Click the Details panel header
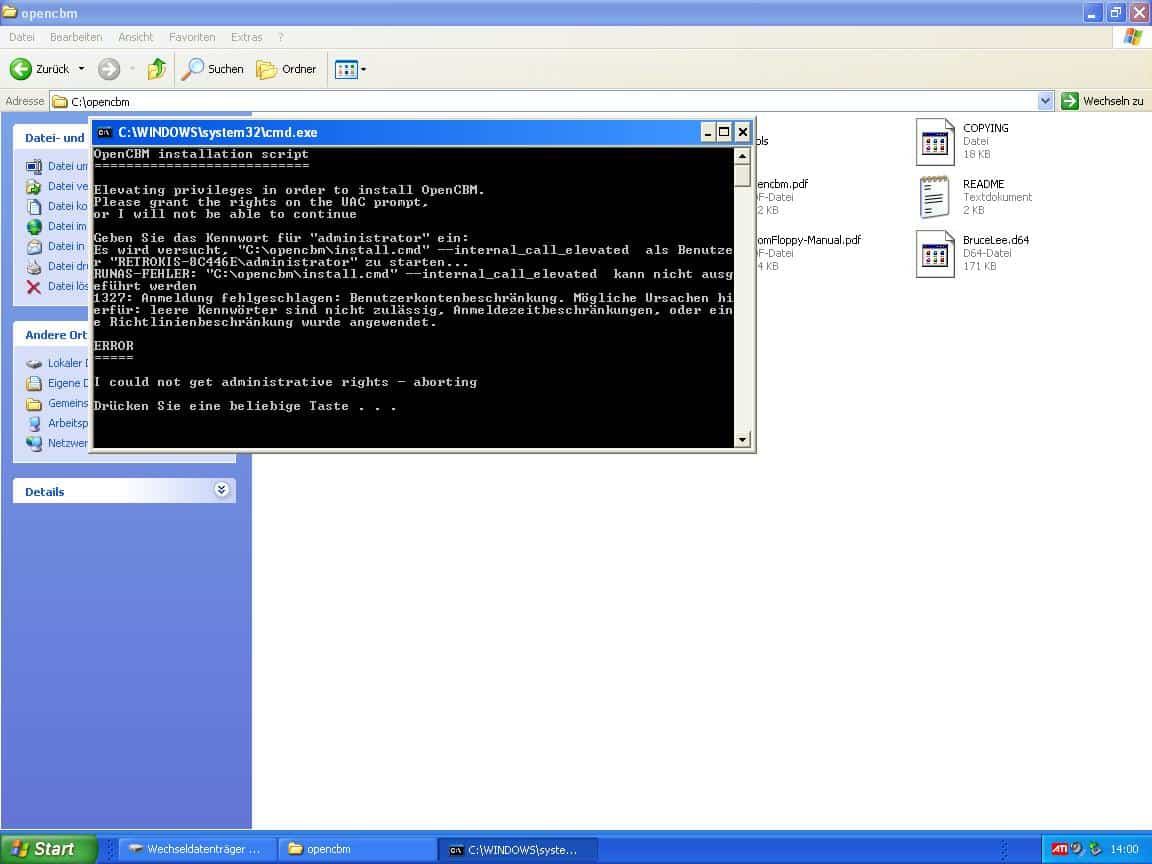Viewport: 1152px width, 864px height. click(124, 491)
